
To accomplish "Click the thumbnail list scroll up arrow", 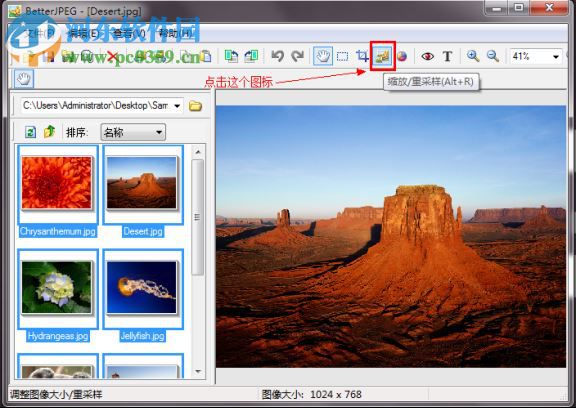I will [x=198, y=152].
